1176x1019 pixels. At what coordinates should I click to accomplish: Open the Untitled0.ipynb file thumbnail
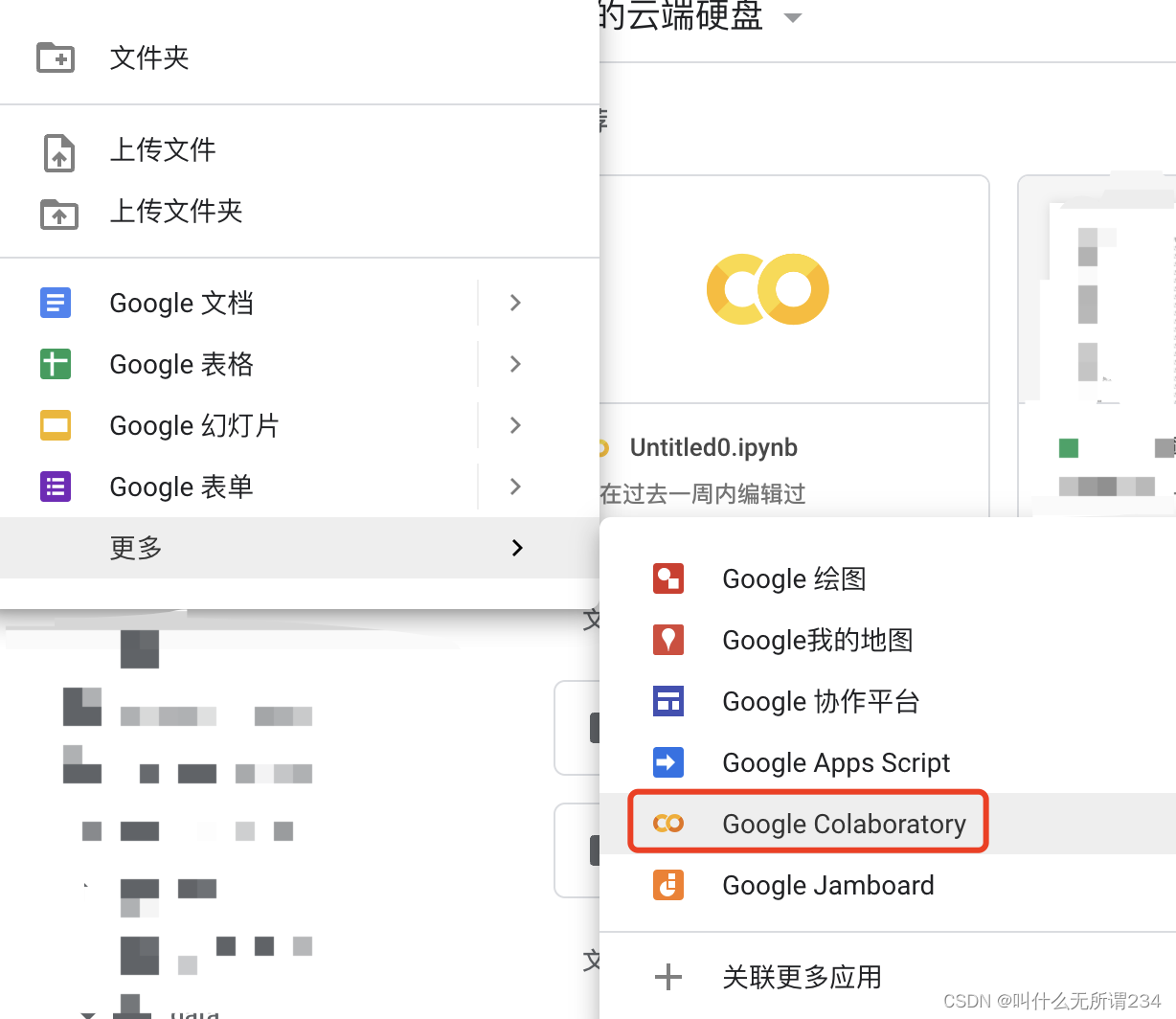(x=794, y=289)
